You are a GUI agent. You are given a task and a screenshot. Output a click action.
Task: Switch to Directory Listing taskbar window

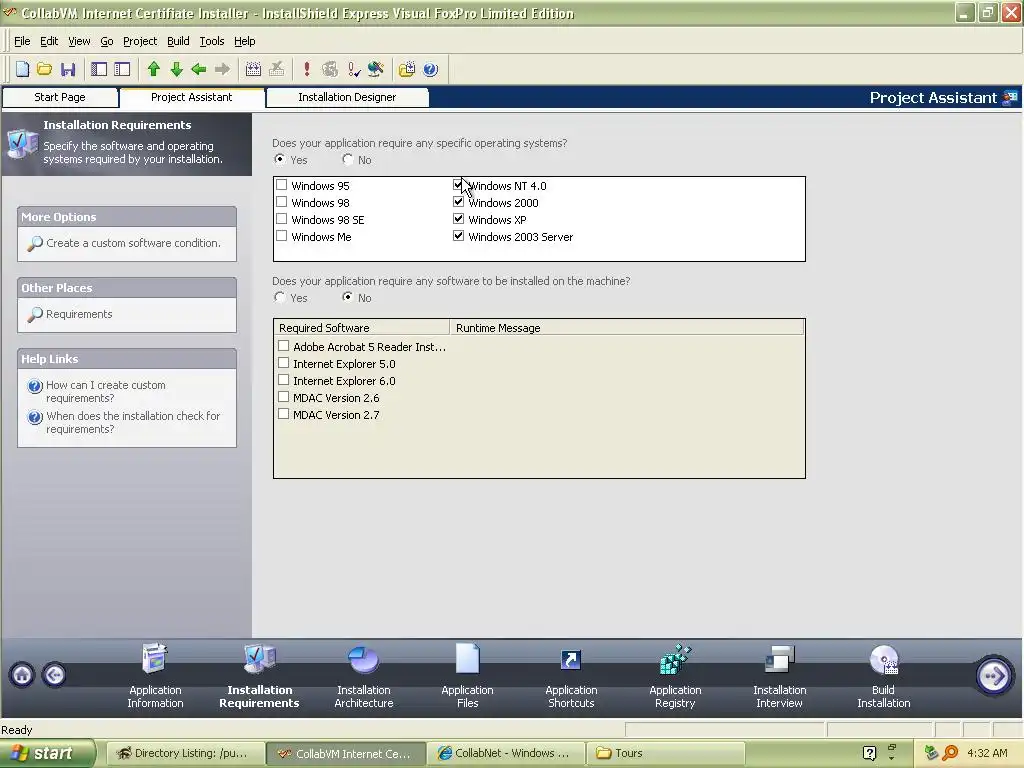click(185, 753)
